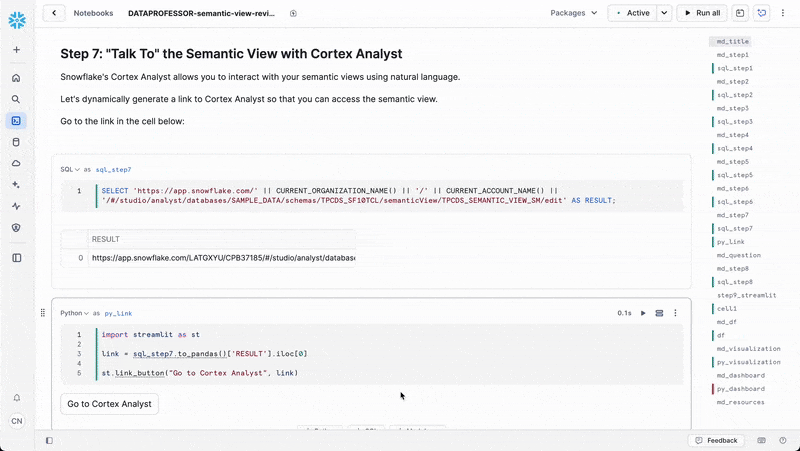Jump to sql_step7 in outline
The height and width of the screenshot is (451, 800).
coord(735,229)
